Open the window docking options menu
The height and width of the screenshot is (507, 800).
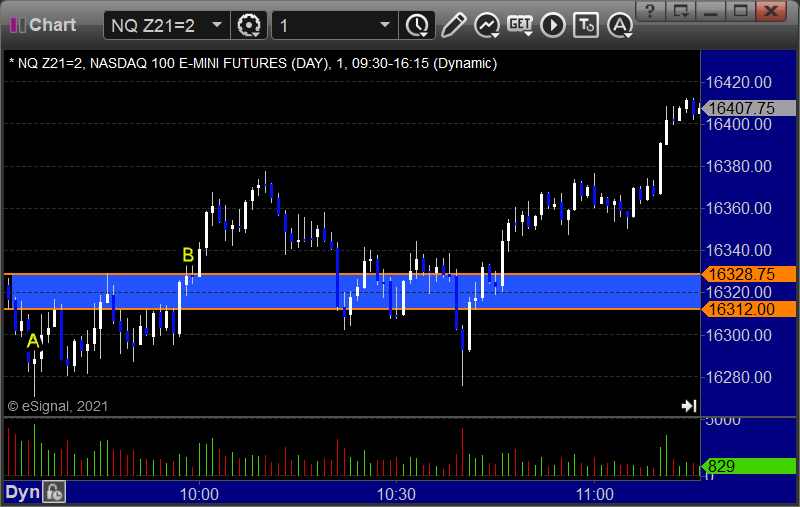click(x=681, y=11)
